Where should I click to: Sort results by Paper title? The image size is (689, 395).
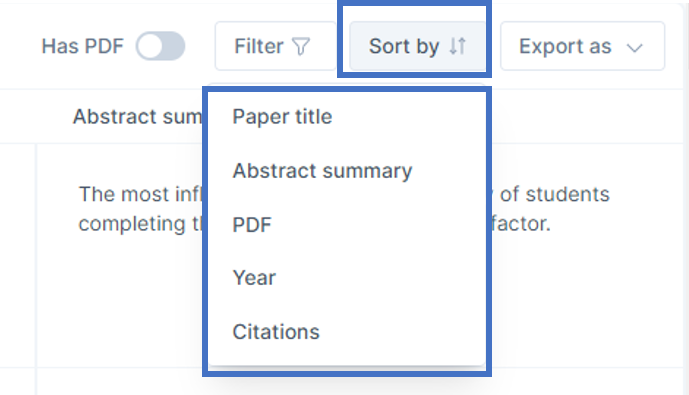[347, 117]
